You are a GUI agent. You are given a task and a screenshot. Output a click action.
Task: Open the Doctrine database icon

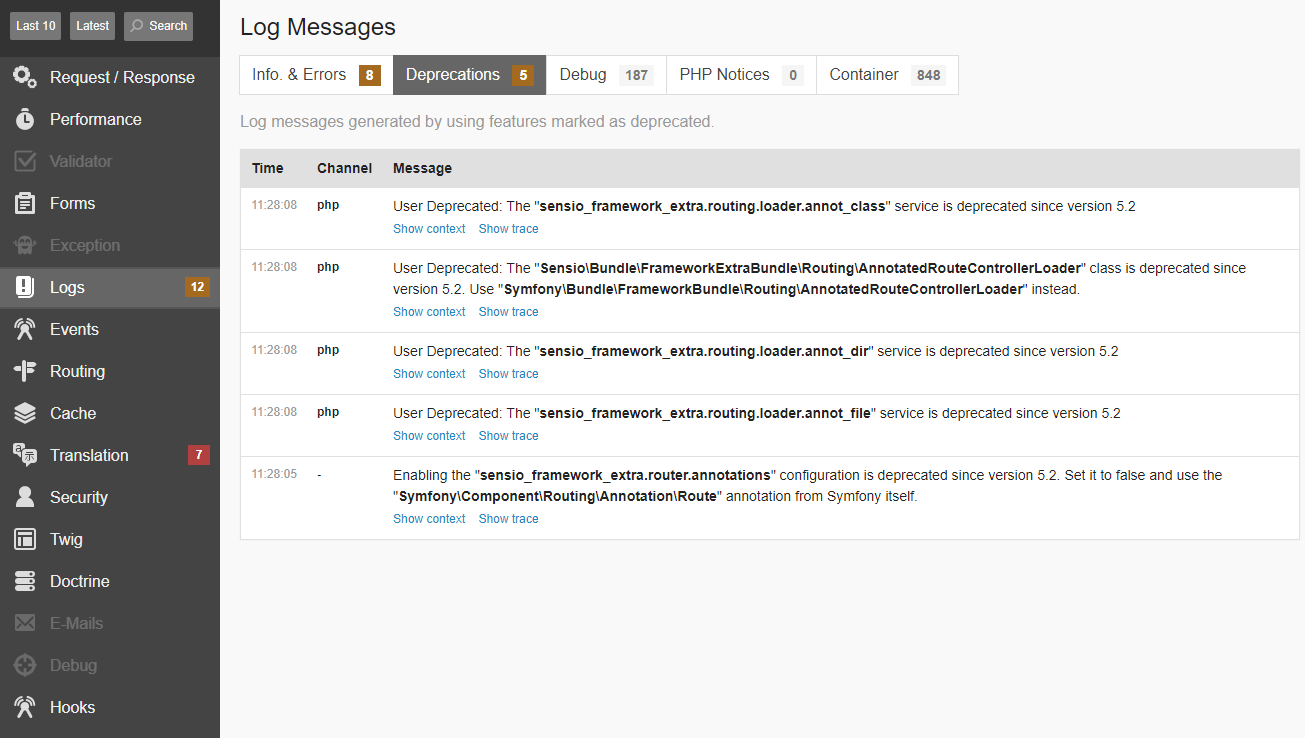pos(25,581)
